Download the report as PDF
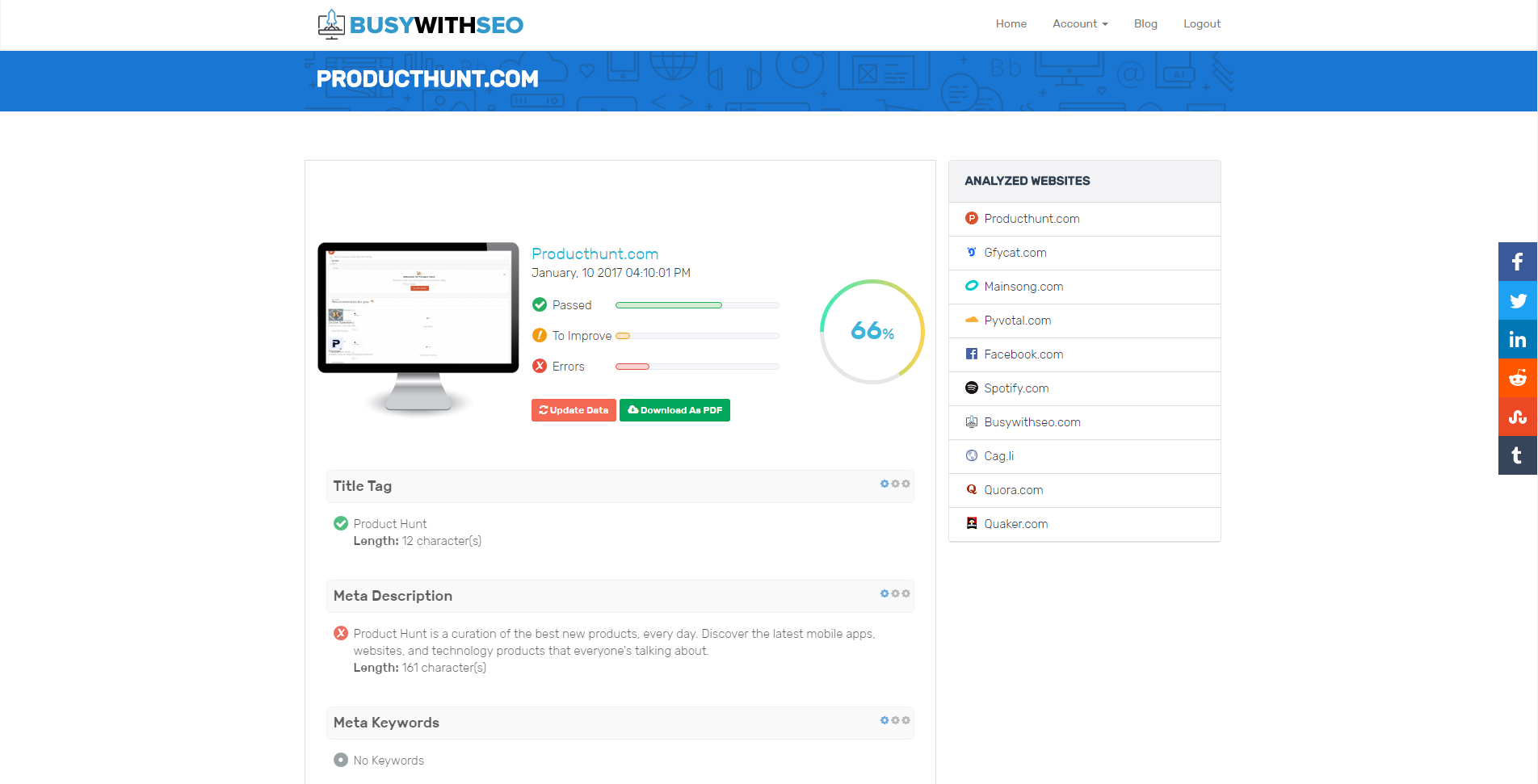Viewport: 1538px width, 784px height. click(674, 410)
